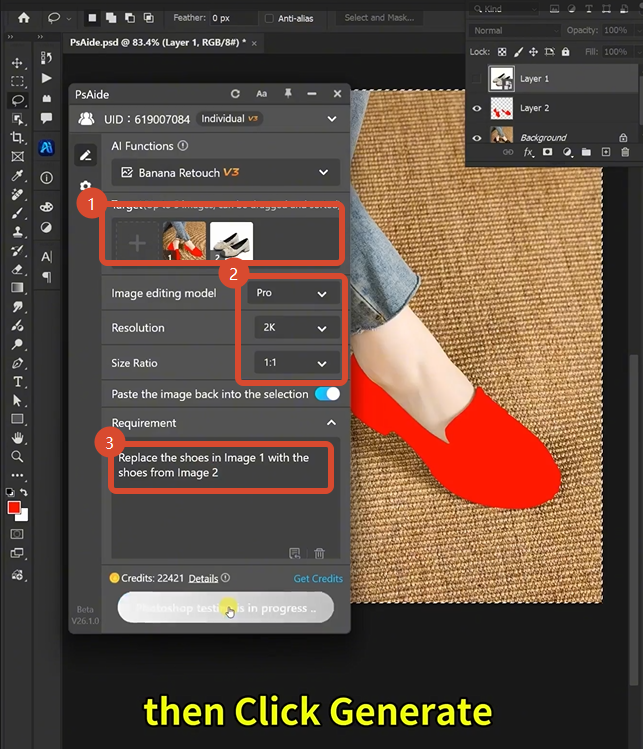Toggle Quick Mask mode
The height and width of the screenshot is (749, 643).
tap(17, 534)
